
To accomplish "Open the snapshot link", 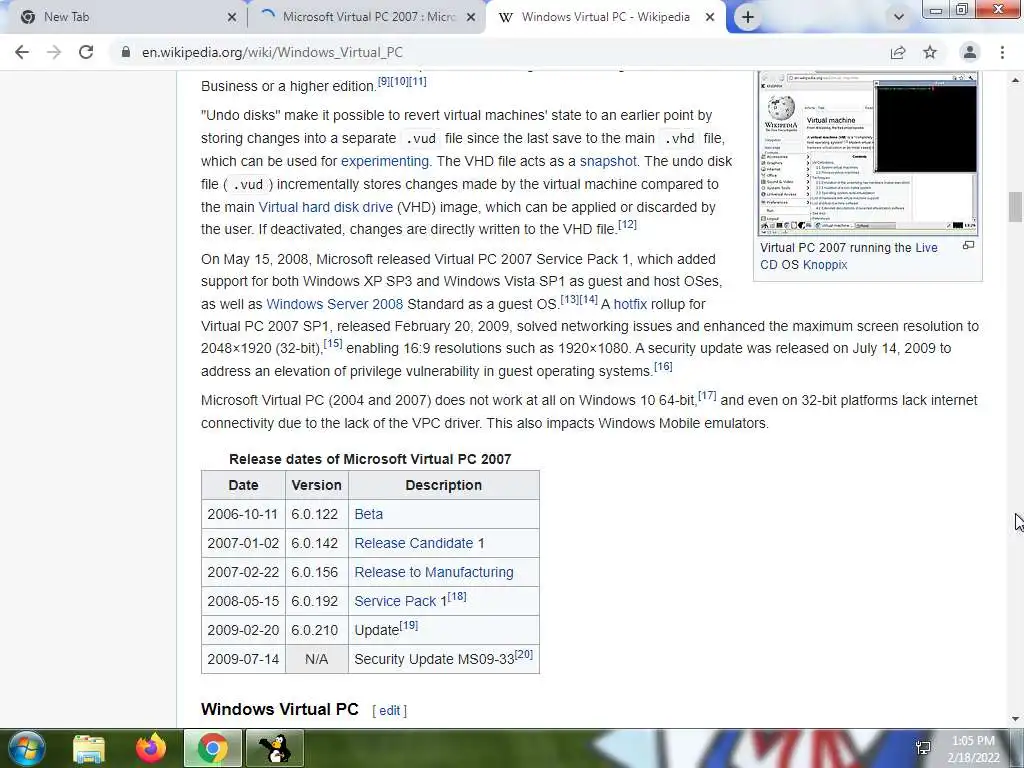I will (607, 161).
